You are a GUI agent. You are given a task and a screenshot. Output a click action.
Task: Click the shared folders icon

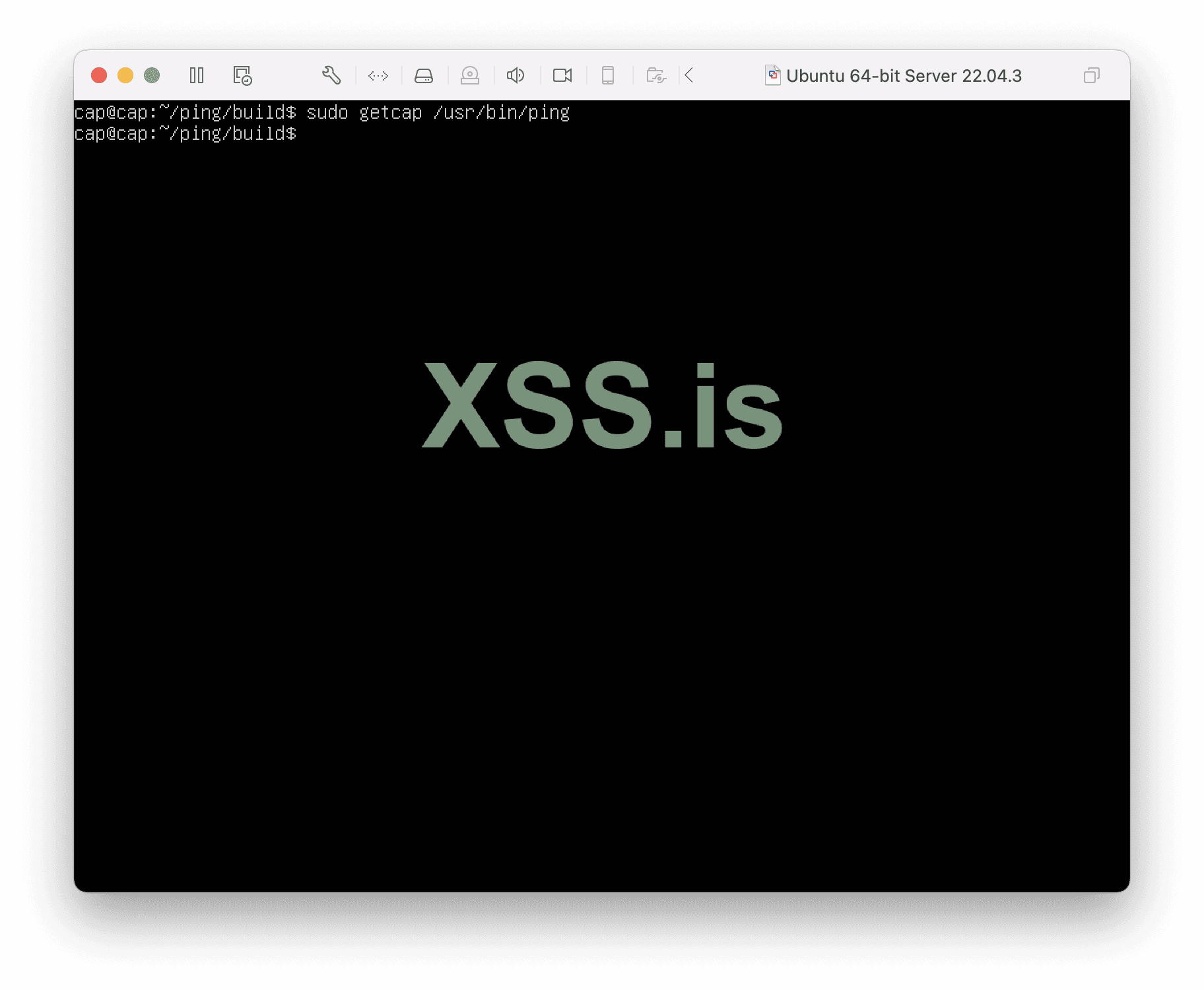coord(656,75)
